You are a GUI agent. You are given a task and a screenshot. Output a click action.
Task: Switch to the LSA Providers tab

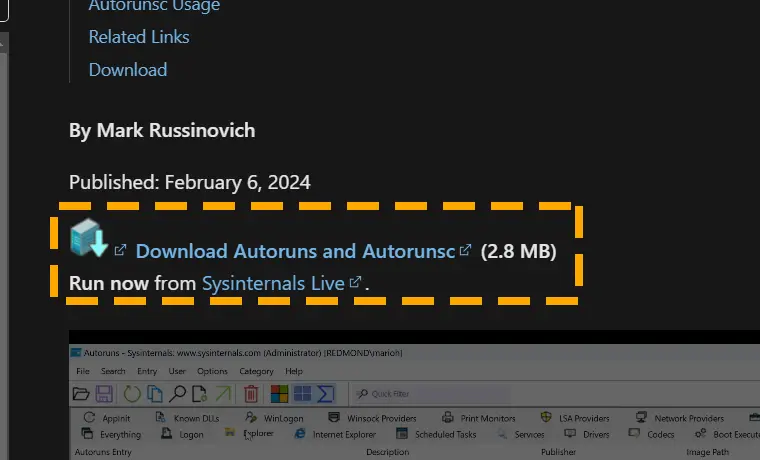575,418
